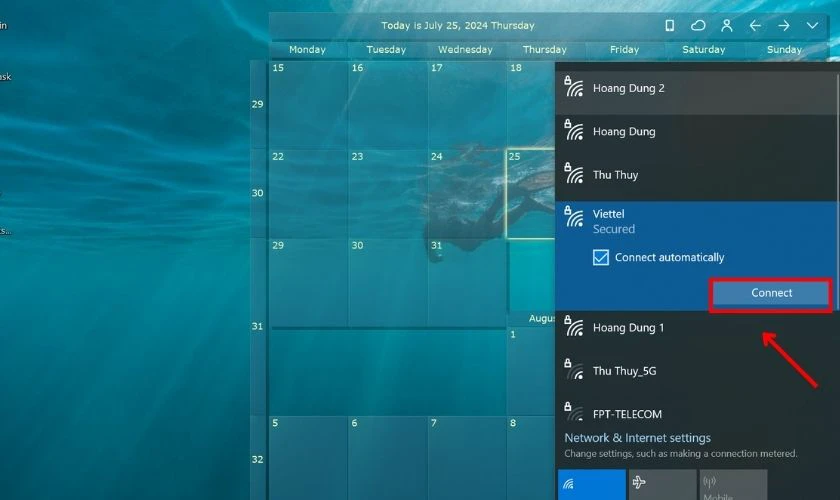Select July 31 in the calendar
Viewport: 840px width, 500px height.
[x=467, y=282]
